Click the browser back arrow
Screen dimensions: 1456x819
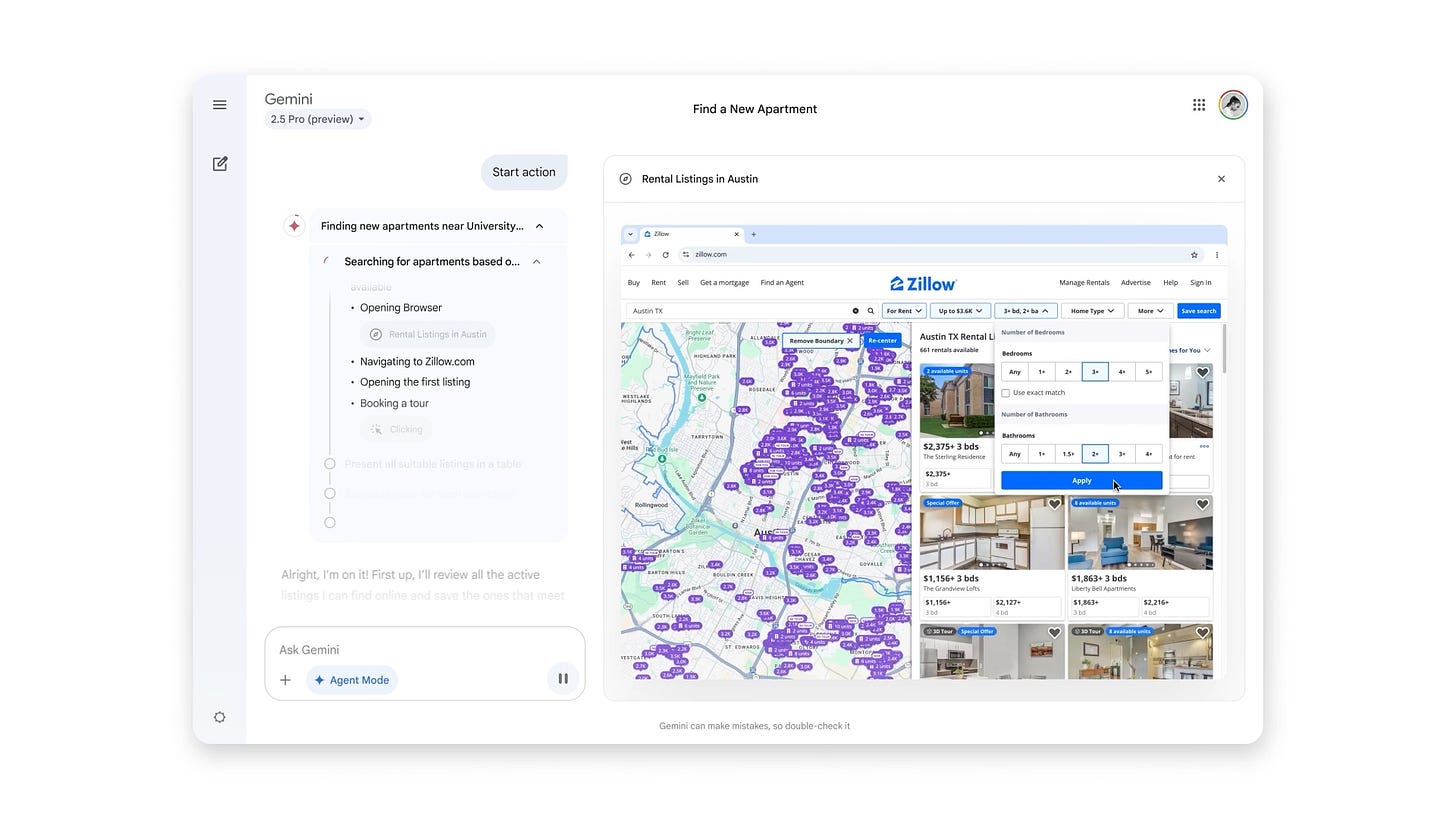pyautogui.click(x=631, y=255)
